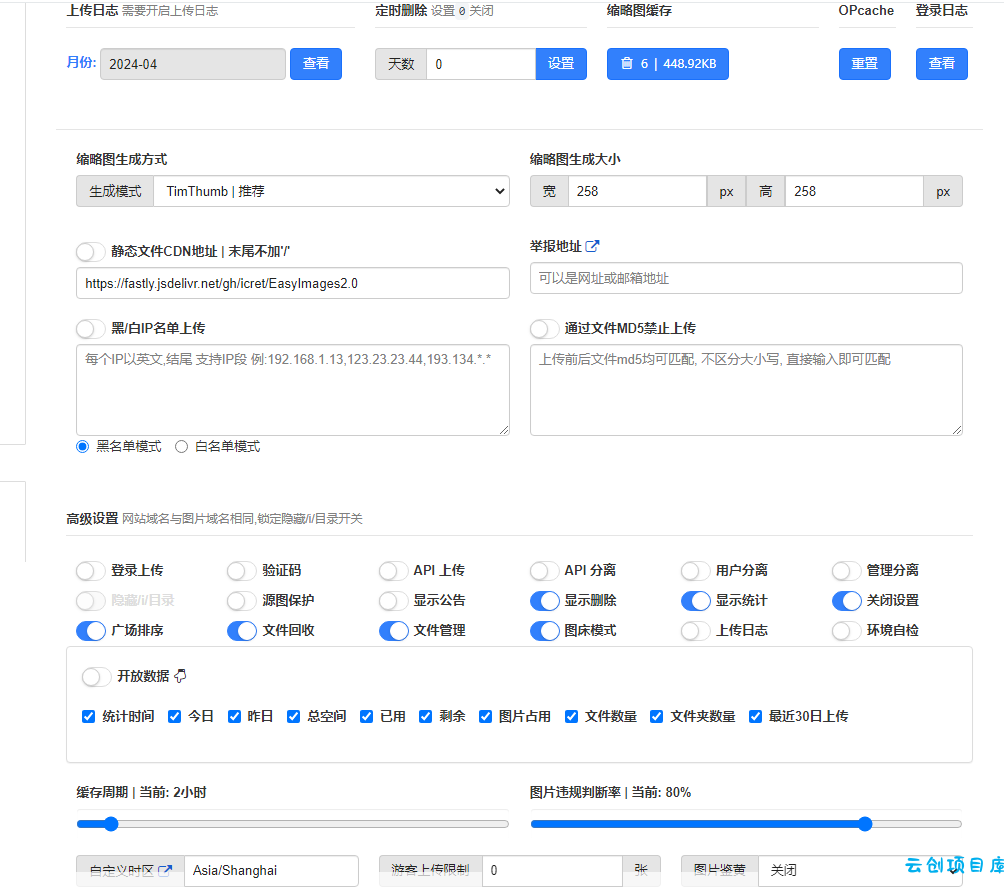Uncheck the image usage checkbox
1004x890 pixels.
tap(485, 716)
